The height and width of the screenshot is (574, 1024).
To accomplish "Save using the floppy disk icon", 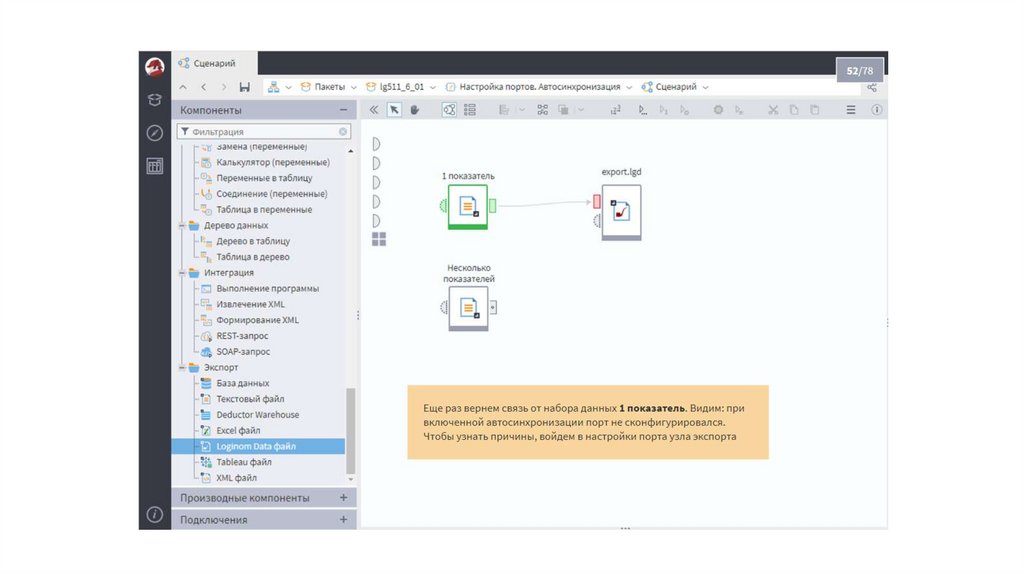I will [x=245, y=87].
